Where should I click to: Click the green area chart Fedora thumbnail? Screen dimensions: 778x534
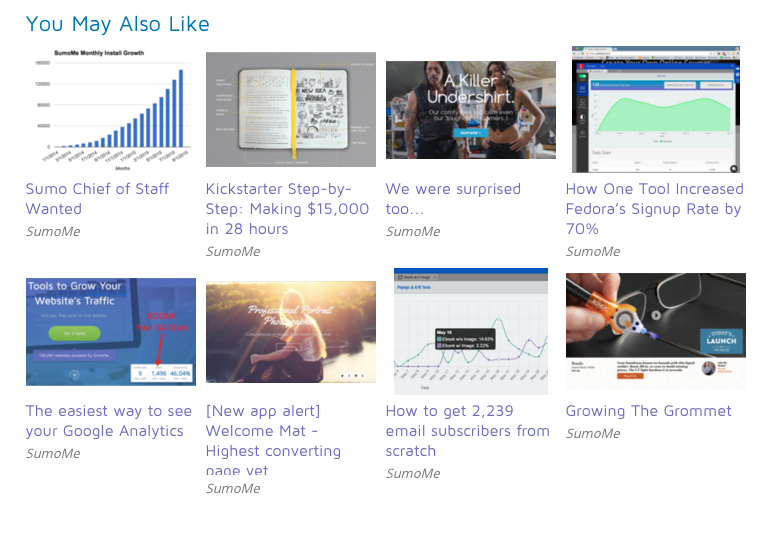coord(655,109)
